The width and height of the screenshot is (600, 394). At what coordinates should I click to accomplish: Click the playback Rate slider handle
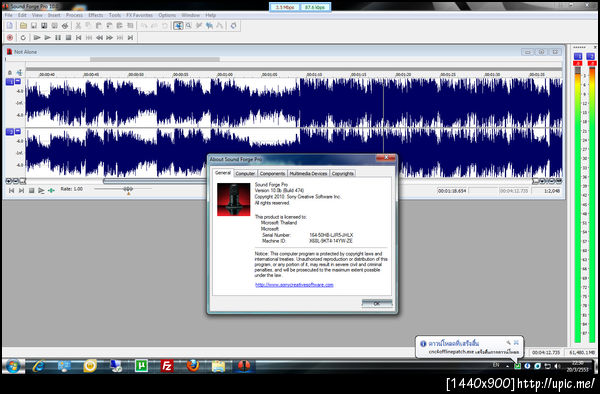click(x=128, y=190)
